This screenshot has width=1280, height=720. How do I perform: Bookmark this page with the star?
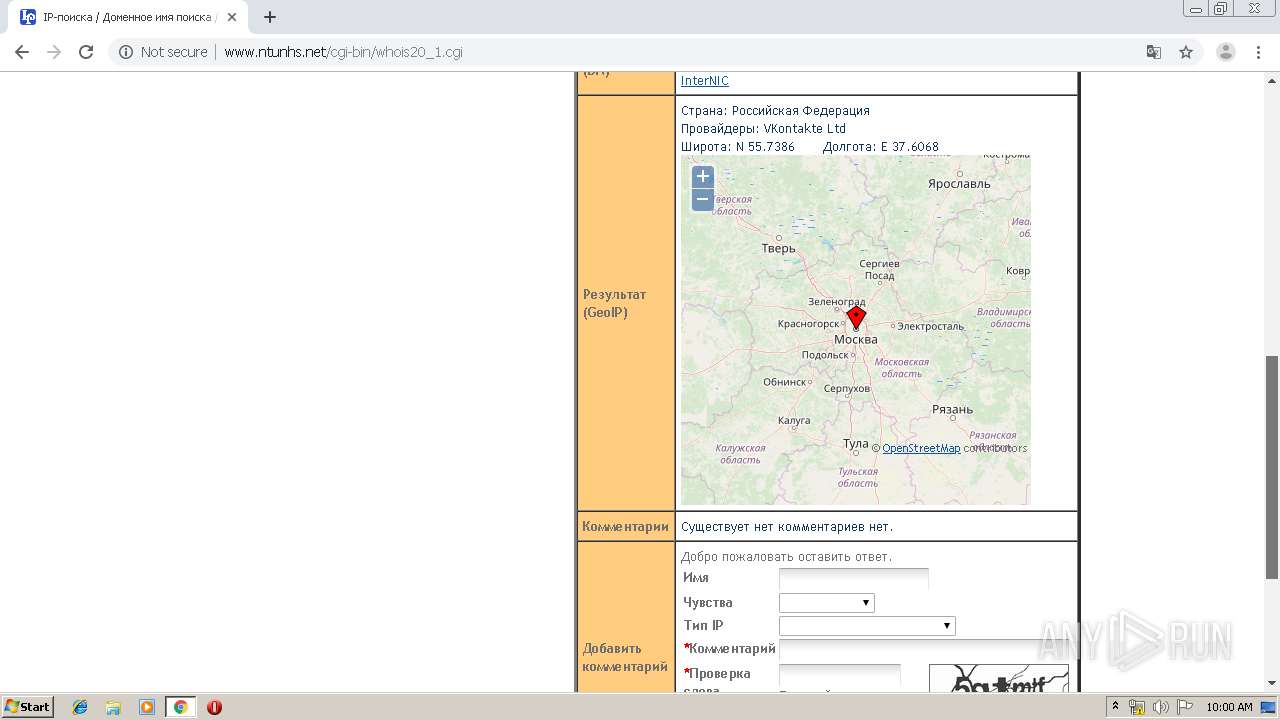(1186, 52)
